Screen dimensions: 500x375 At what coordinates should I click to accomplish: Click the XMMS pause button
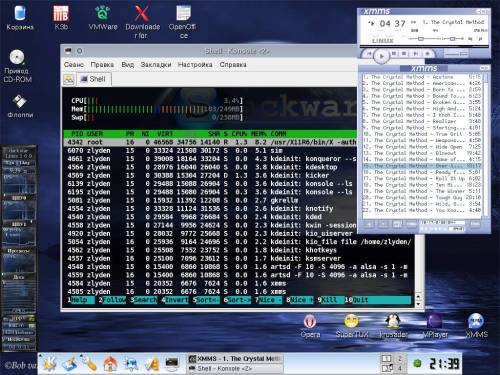[x=394, y=53]
